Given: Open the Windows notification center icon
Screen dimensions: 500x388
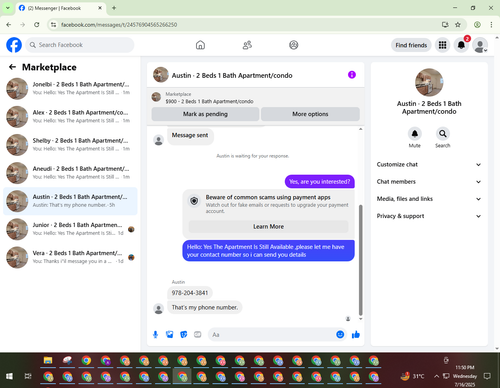Looking at the screenshot, I should tap(487, 376).
